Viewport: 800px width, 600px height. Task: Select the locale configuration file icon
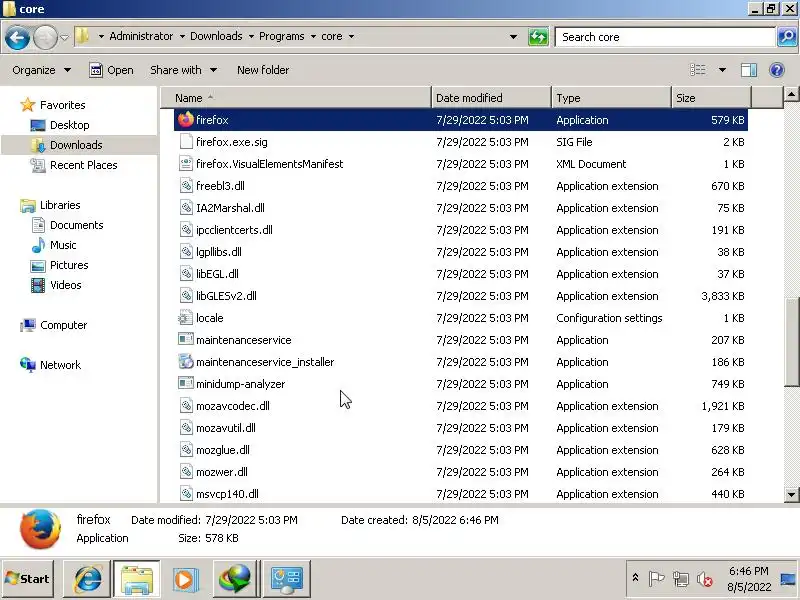pos(186,318)
